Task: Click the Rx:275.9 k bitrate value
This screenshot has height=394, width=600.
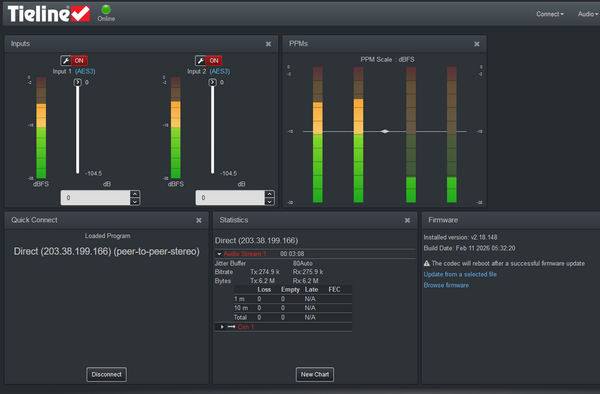Action: pyautogui.click(x=308, y=272)
